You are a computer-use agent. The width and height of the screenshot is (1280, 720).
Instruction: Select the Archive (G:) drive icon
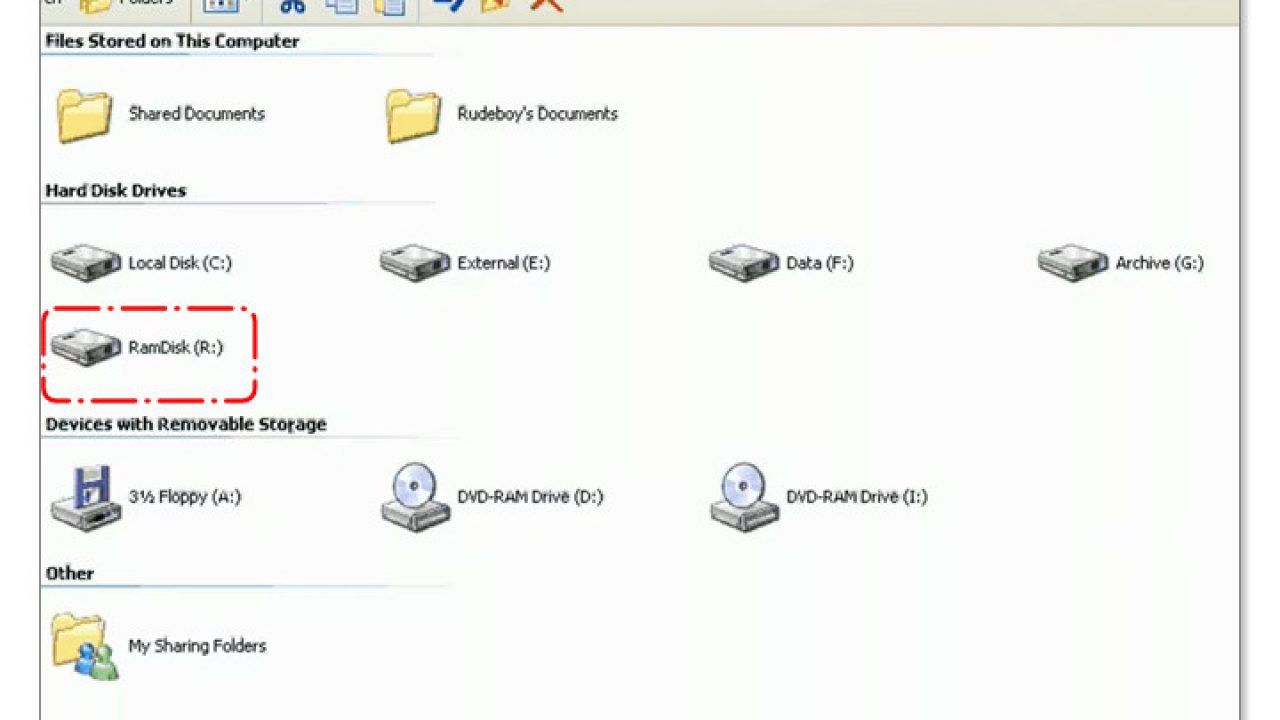tap(1073, 263)
